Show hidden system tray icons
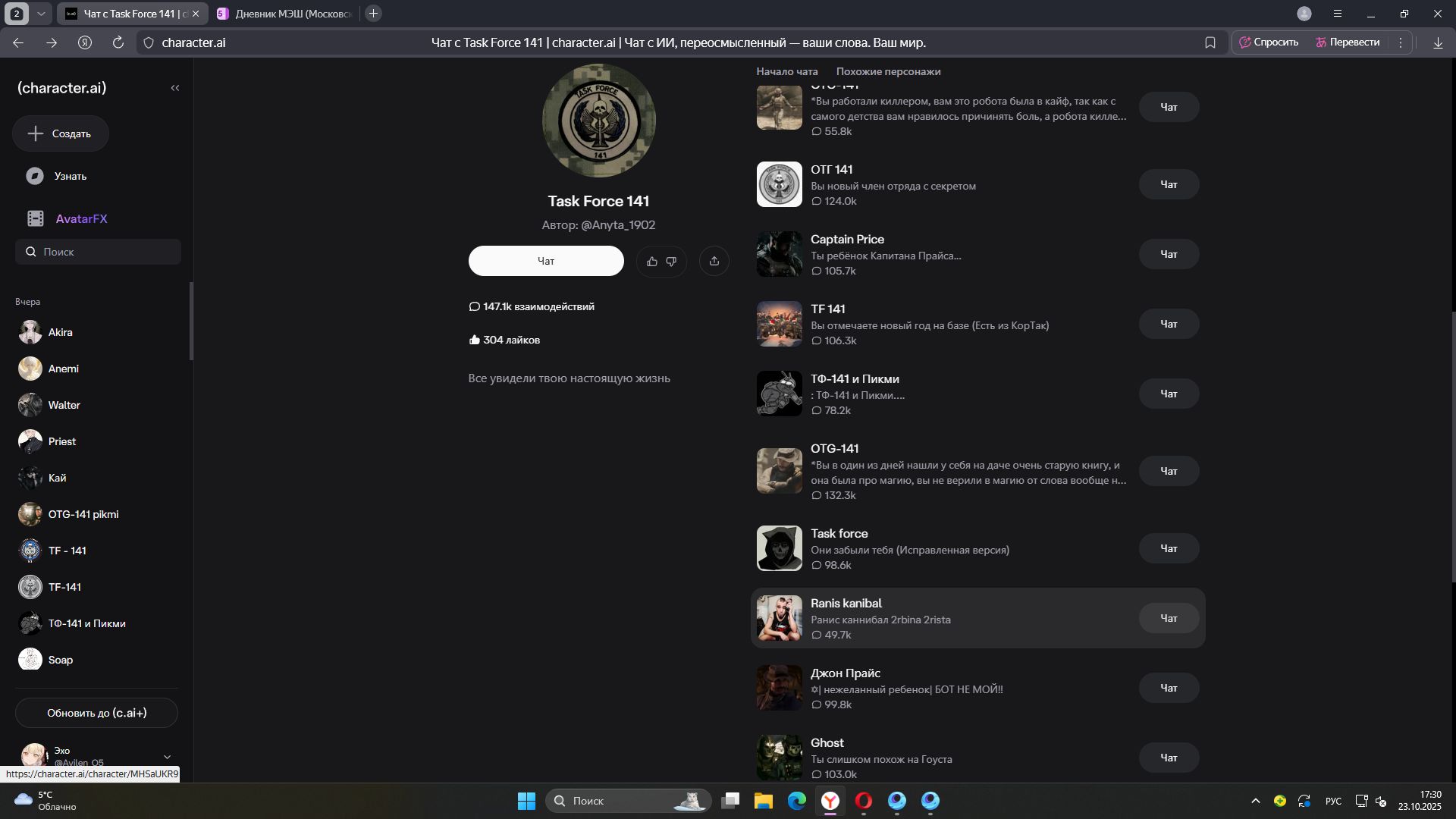 [x=1256, y=801]
